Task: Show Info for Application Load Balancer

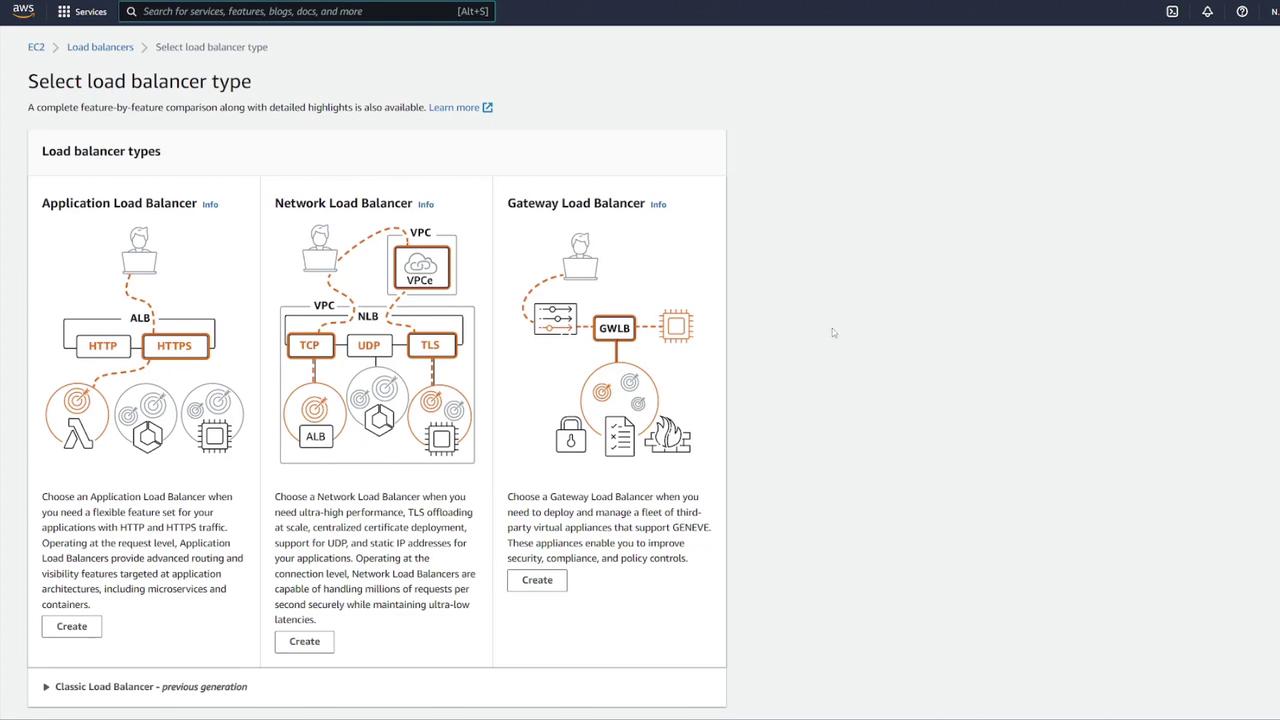Action: [210, 204]
